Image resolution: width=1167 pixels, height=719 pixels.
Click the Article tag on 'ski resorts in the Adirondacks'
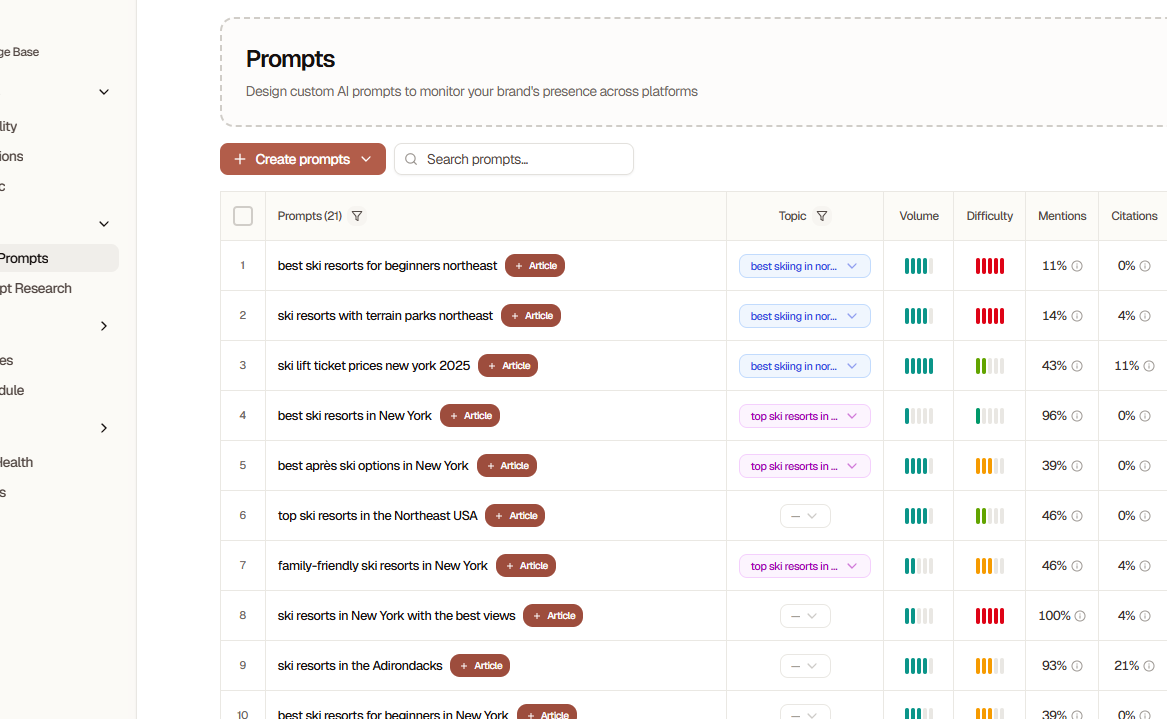(480, 665)
